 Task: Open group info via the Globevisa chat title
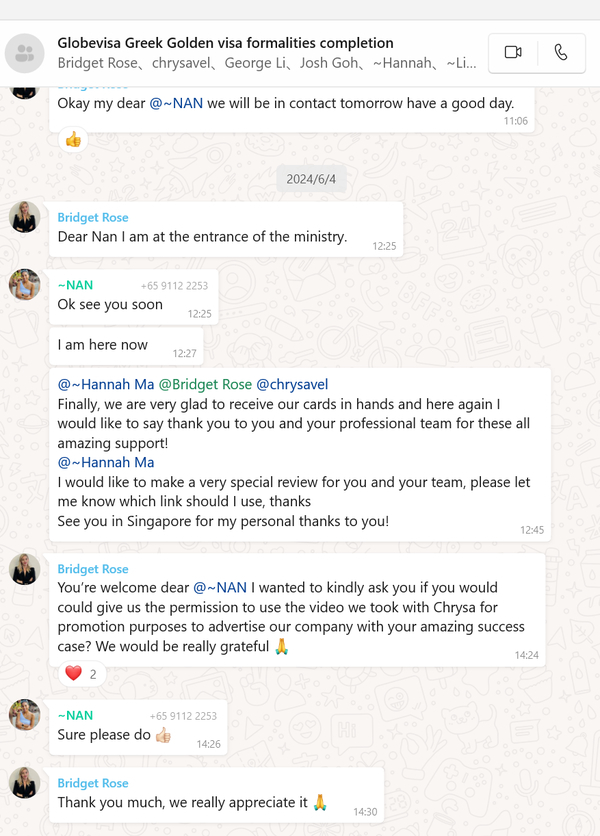coord(225,43)
